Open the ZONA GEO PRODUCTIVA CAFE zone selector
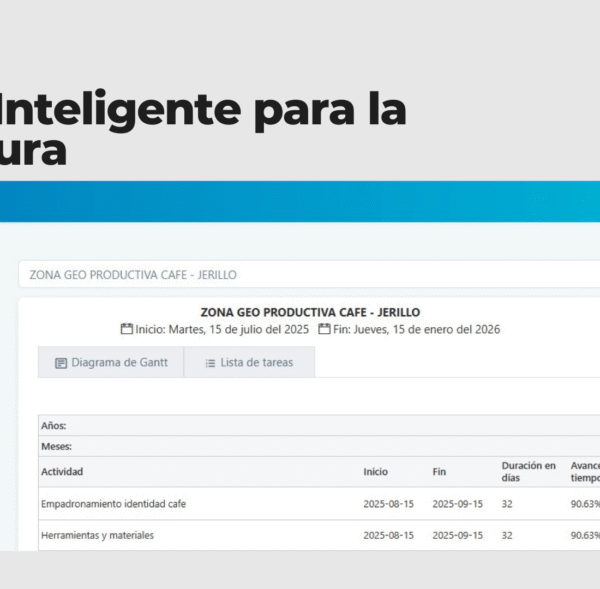Image resolution: width=600 pixels, height=589 pixels. (300, 274)
